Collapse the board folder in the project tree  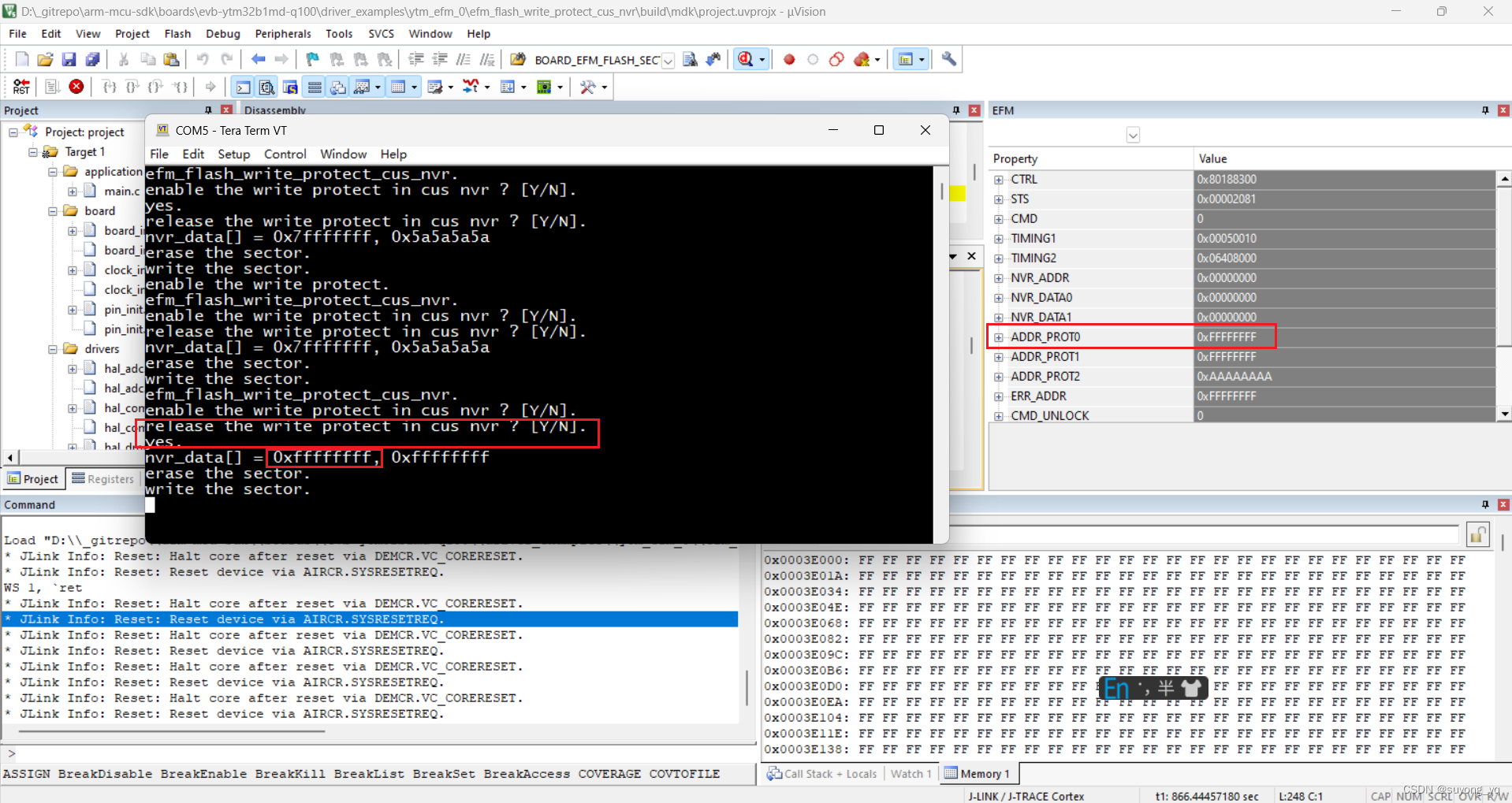click(53, 211)
